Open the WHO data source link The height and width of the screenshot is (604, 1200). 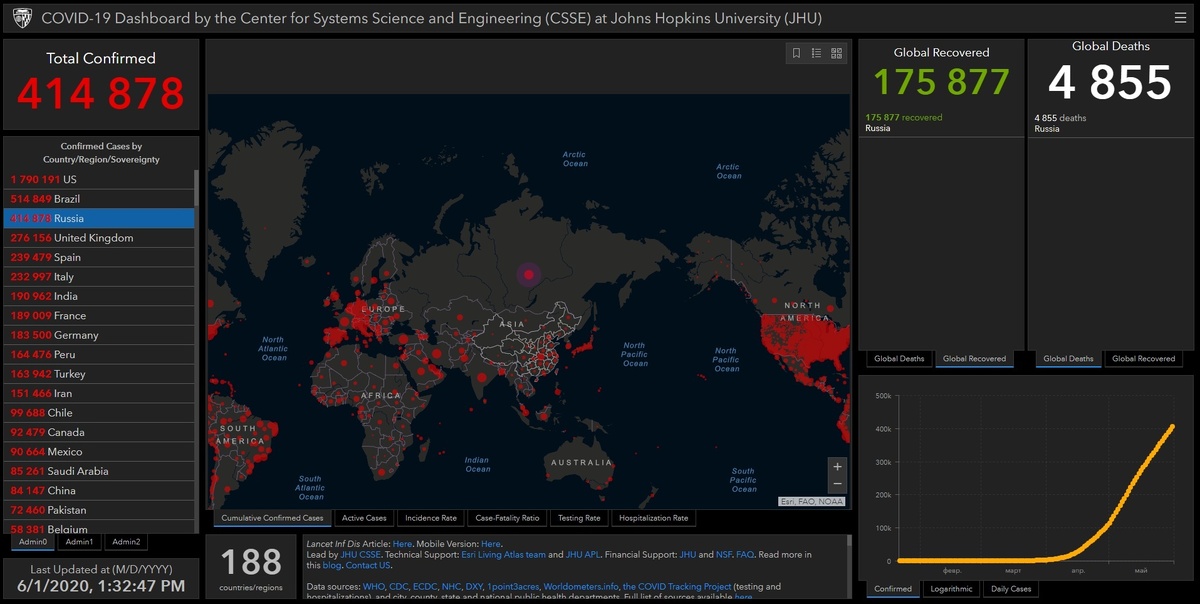[373, 587]
